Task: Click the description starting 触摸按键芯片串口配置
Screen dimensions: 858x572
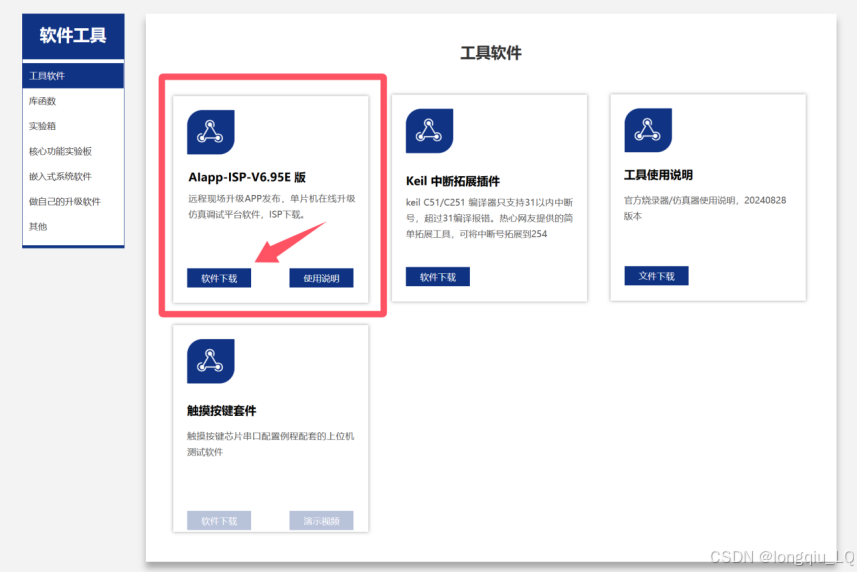Action: coord(270,444)
